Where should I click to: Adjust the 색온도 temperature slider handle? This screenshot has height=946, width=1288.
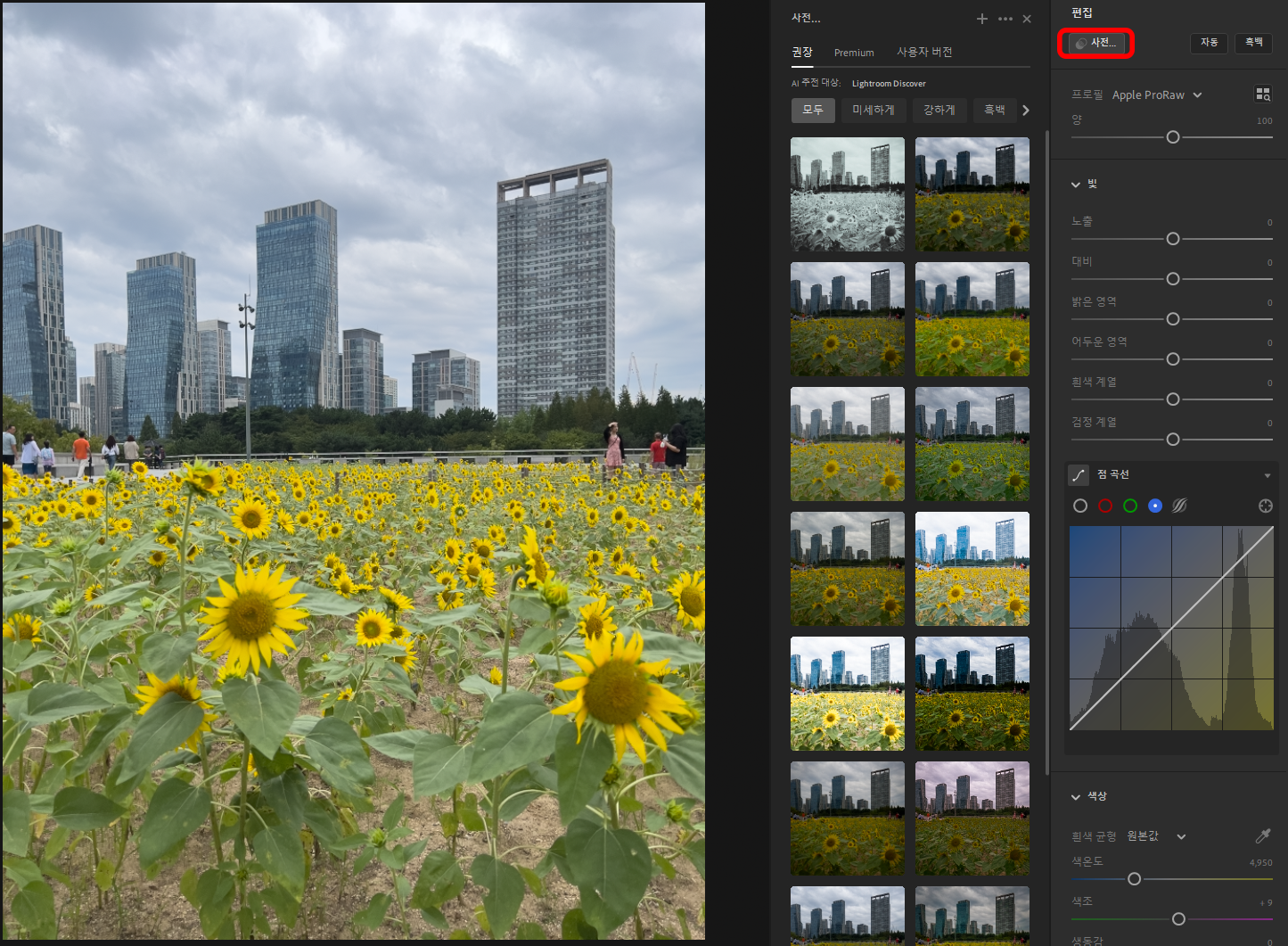point(1134,879)
